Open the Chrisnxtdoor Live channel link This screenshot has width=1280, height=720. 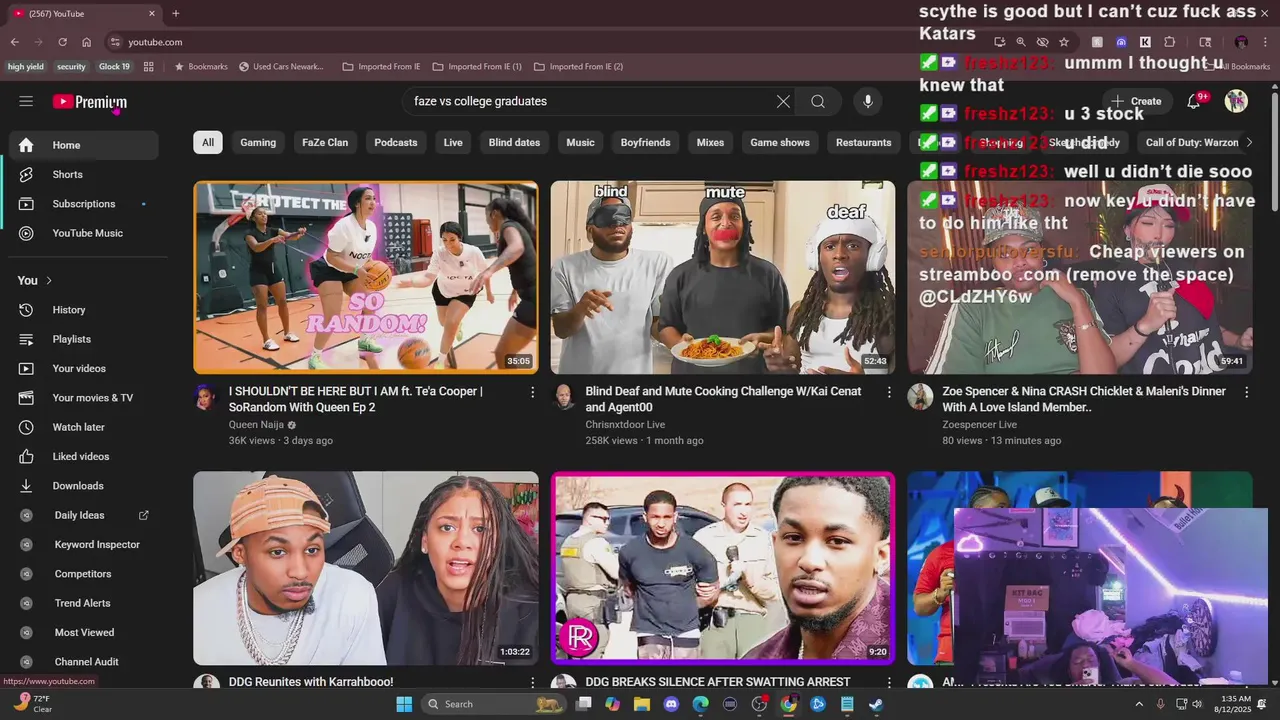625,425
